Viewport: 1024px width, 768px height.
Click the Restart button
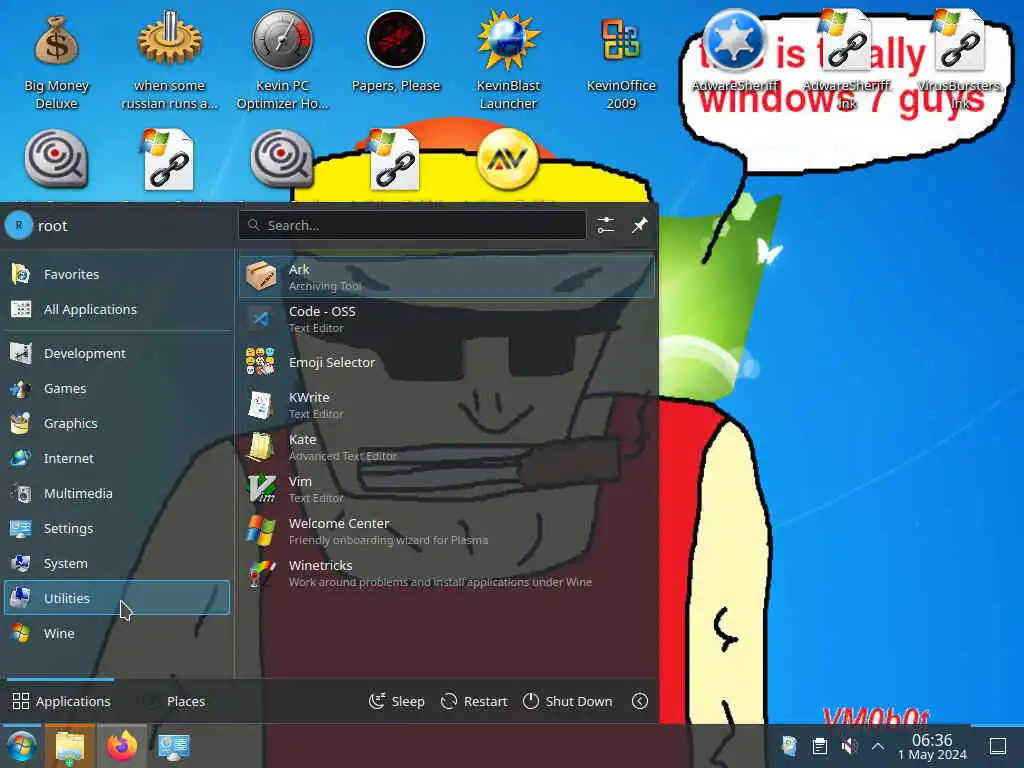click(475, 701)
